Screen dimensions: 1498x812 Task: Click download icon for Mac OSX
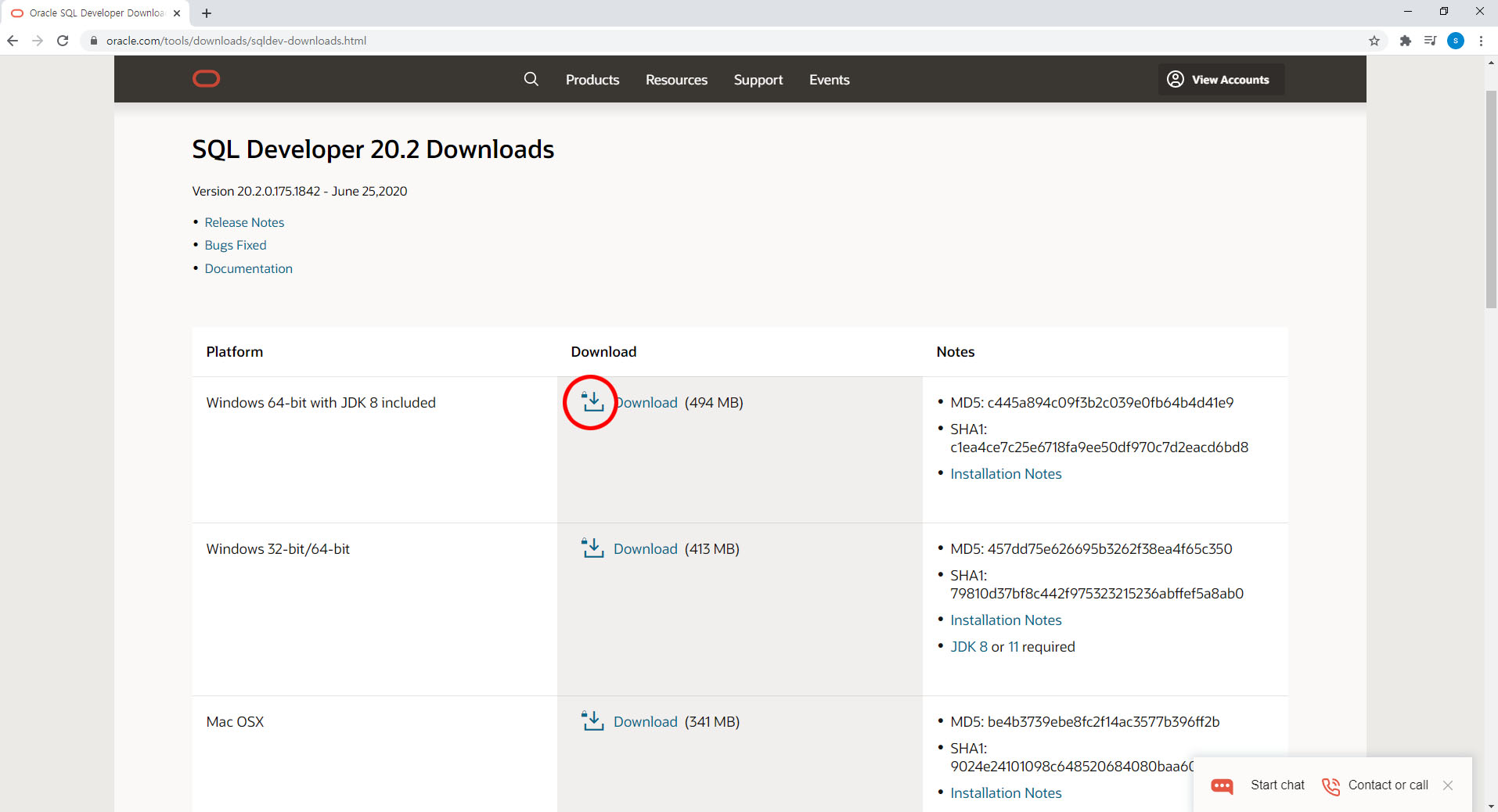(592, 720)
